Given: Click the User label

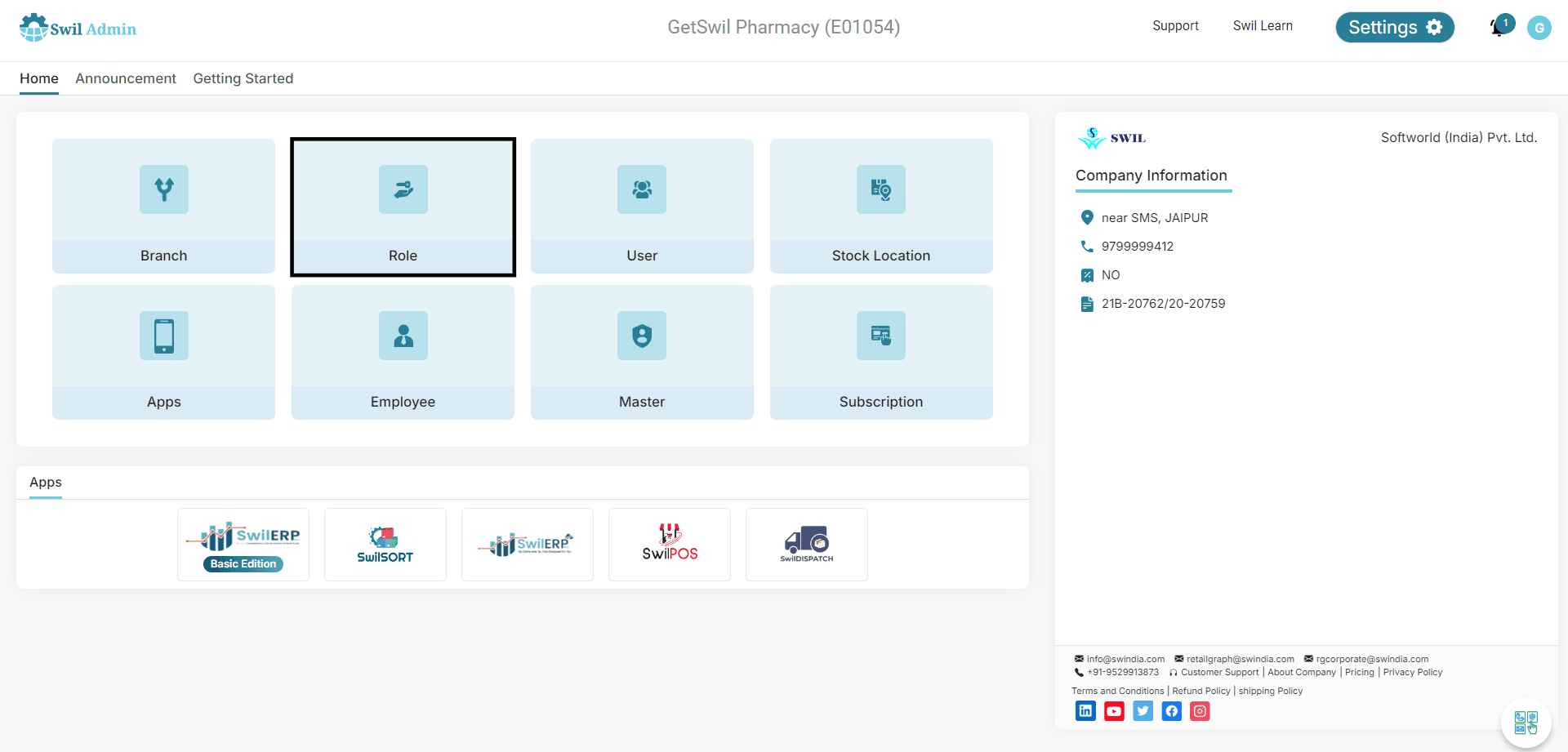Looking at the screenshot, I should point(642,256).
